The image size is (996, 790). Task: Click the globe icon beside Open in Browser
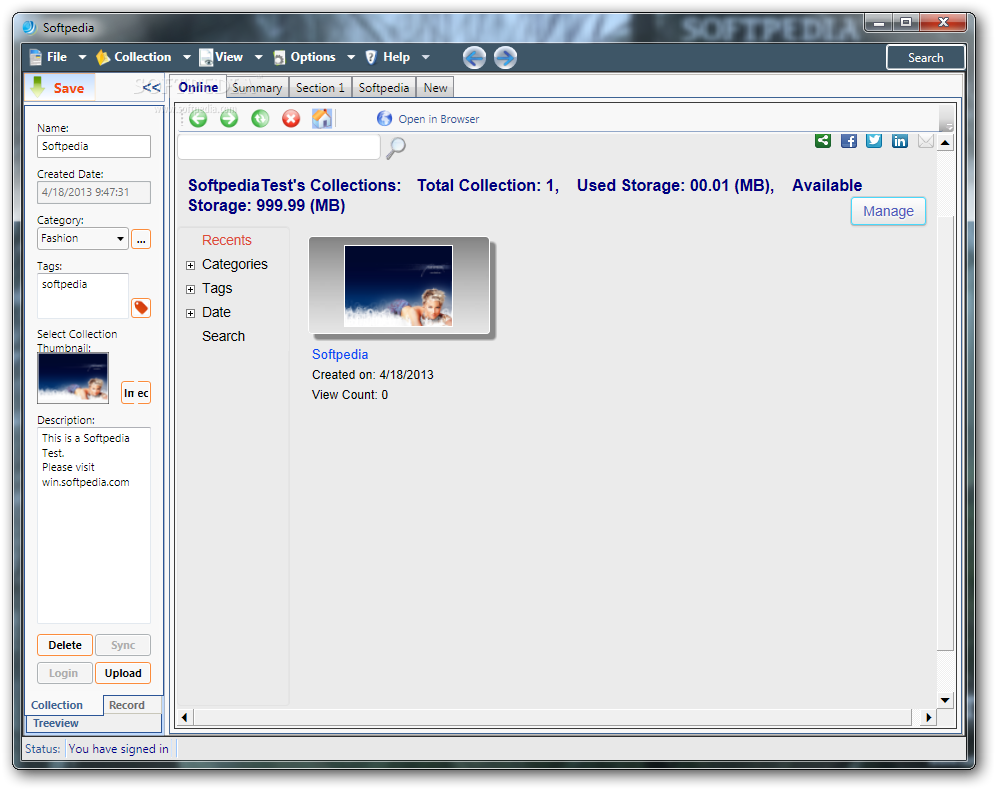pos(384,119)
